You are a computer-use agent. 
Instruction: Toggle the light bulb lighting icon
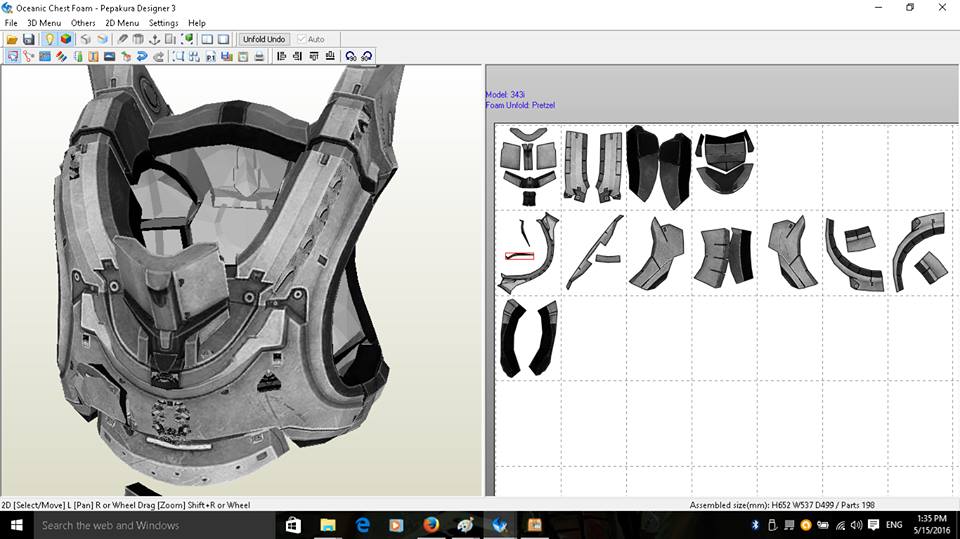tap(49, 39)
